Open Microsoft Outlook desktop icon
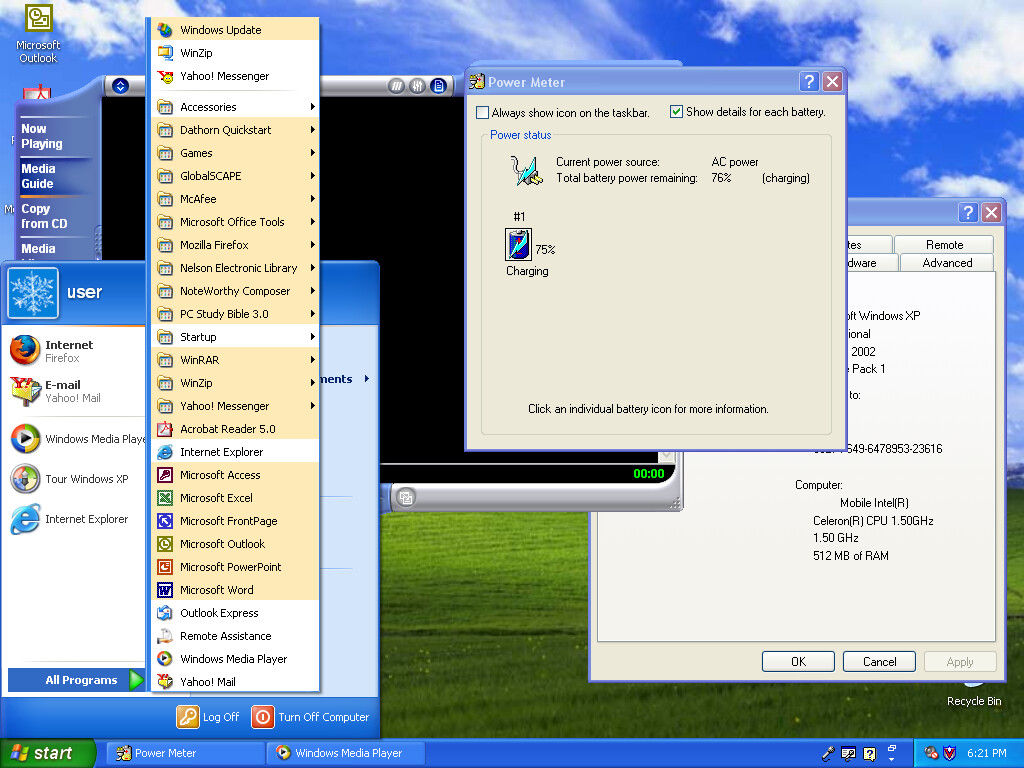1024x768 pixels. pyautogui.click(x=38, y=34)
